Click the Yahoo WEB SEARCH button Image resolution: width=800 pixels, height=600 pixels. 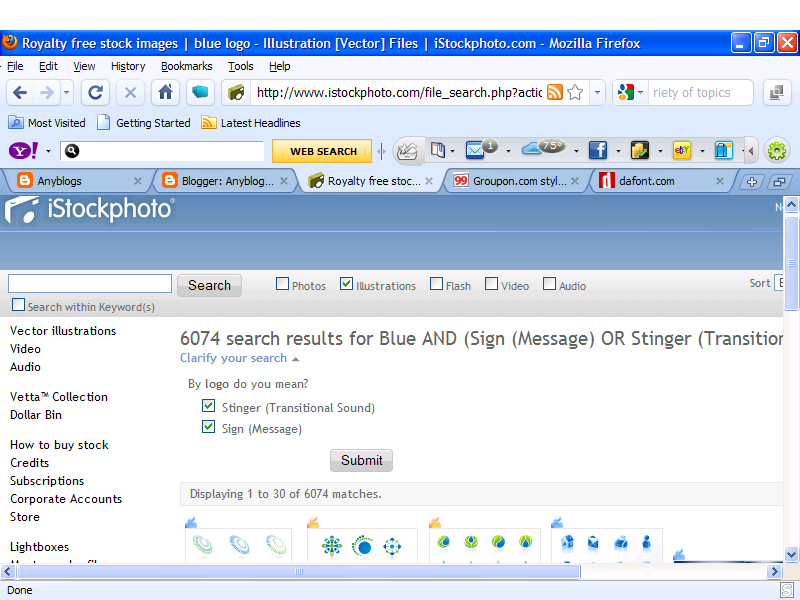(322, 151)
